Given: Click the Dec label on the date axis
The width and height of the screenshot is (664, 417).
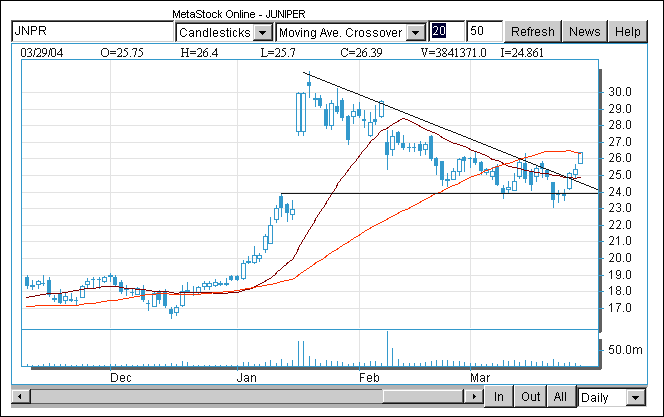Looking at the screenshot, I should pyautogui.click(x=121, y=378).
